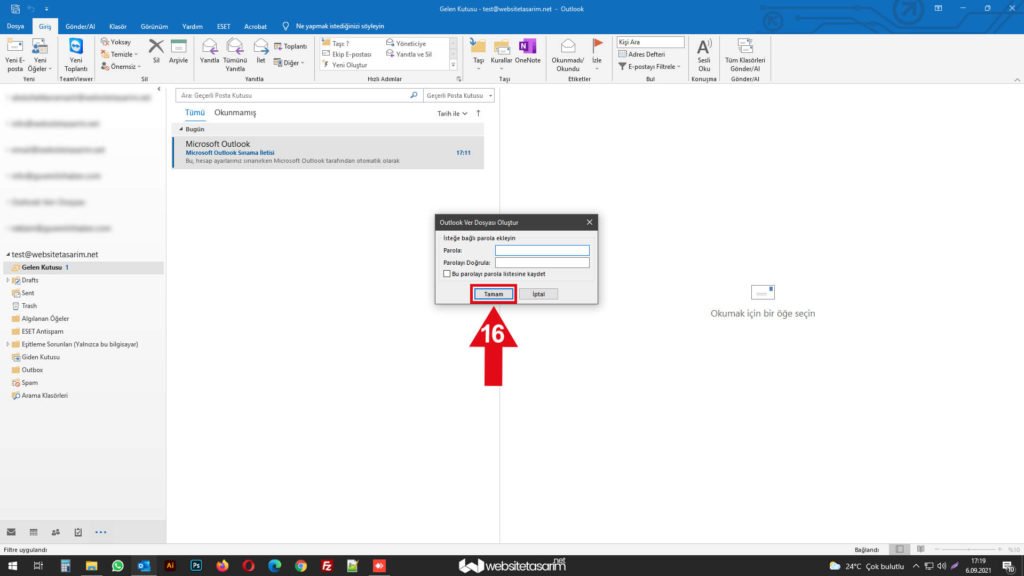This screenshot has width=1024, height=576.
Task: Enable 'Bu parolayı parola listesine kaydet' checkbox
Action: coord(446,274)
